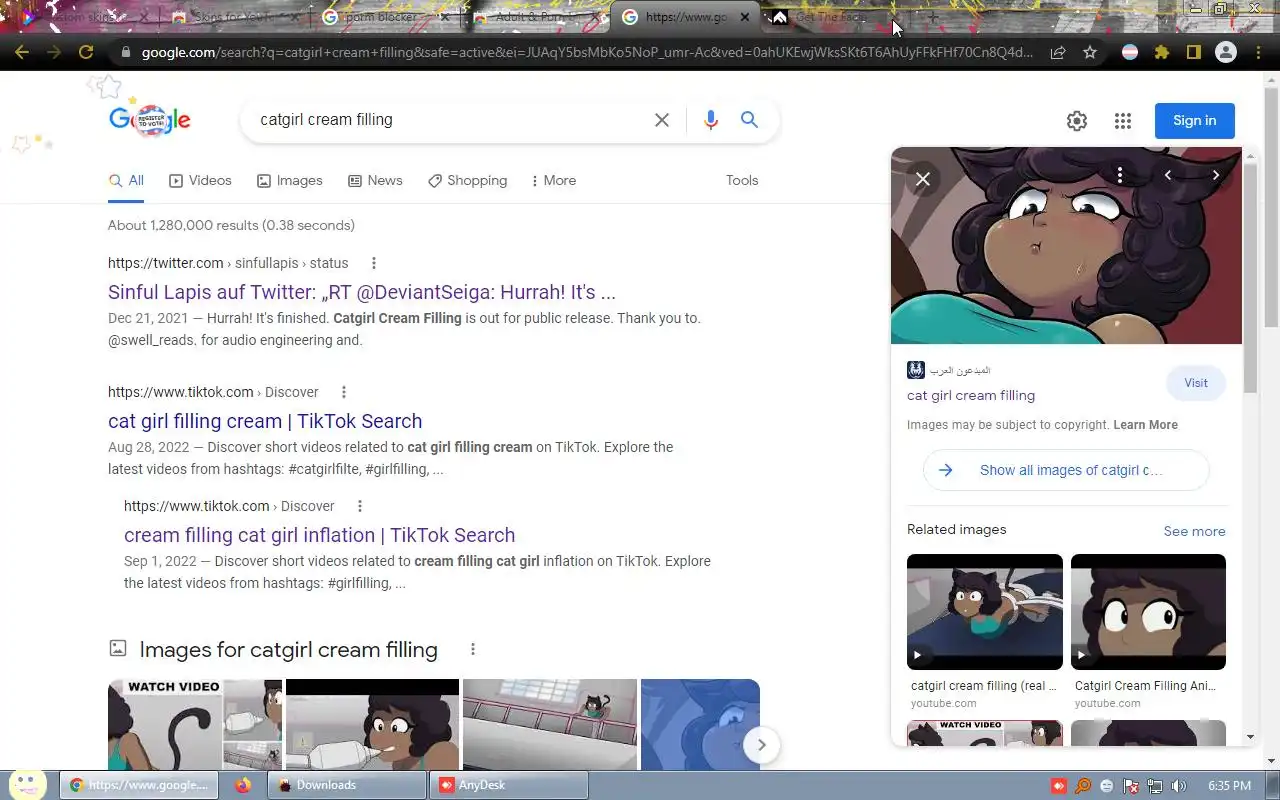Image resolution: width=1280 pixels, height=800 pixels.
Task: Open the 'Learn More' copyright link
Action: [x=1145, y=425]
